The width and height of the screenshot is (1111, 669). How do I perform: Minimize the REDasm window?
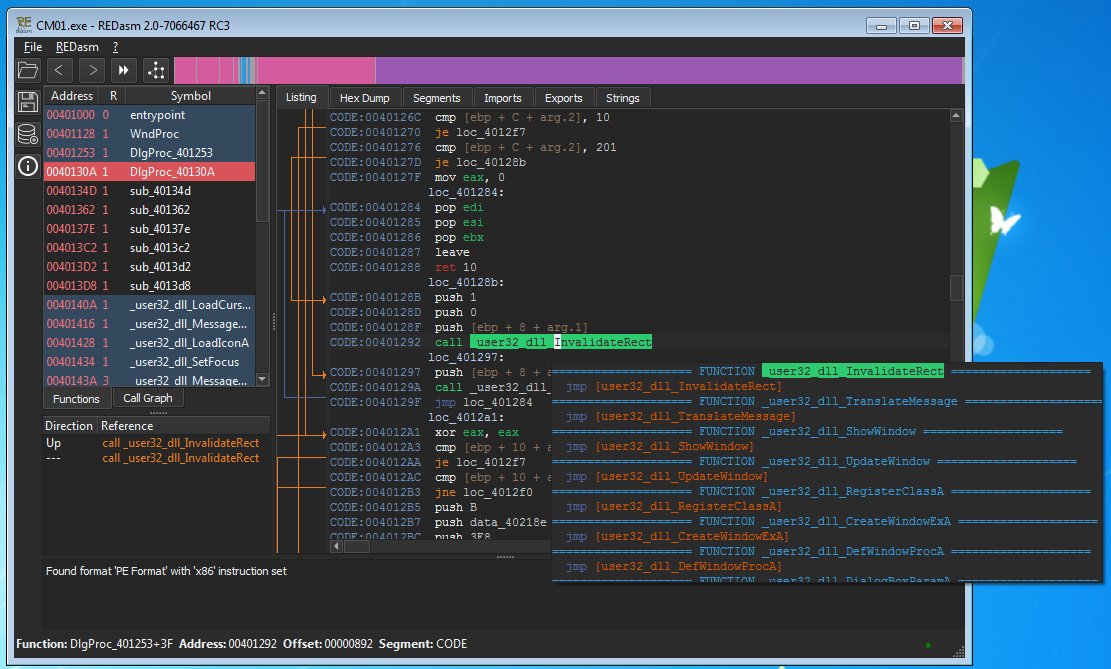tap(881, 26)
